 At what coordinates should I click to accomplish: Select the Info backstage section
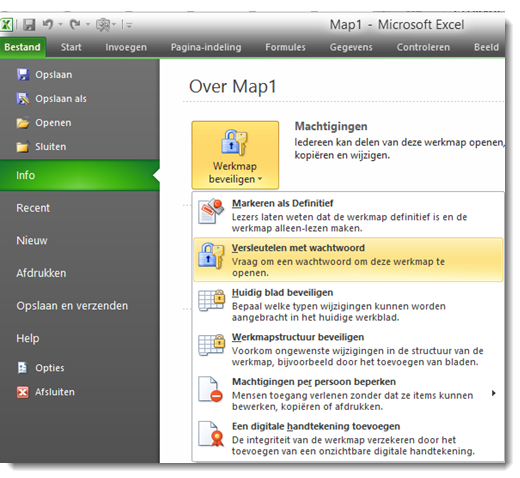[x=80, y=175]
